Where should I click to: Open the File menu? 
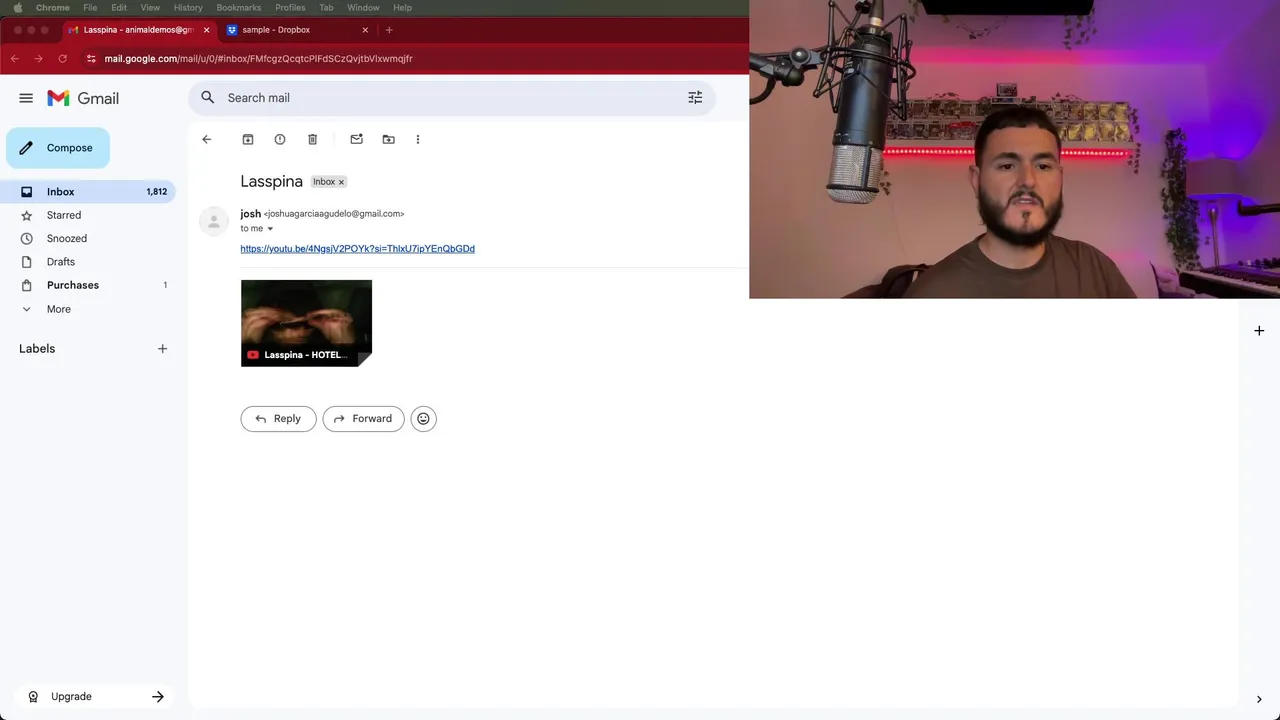tap(90, 7)
